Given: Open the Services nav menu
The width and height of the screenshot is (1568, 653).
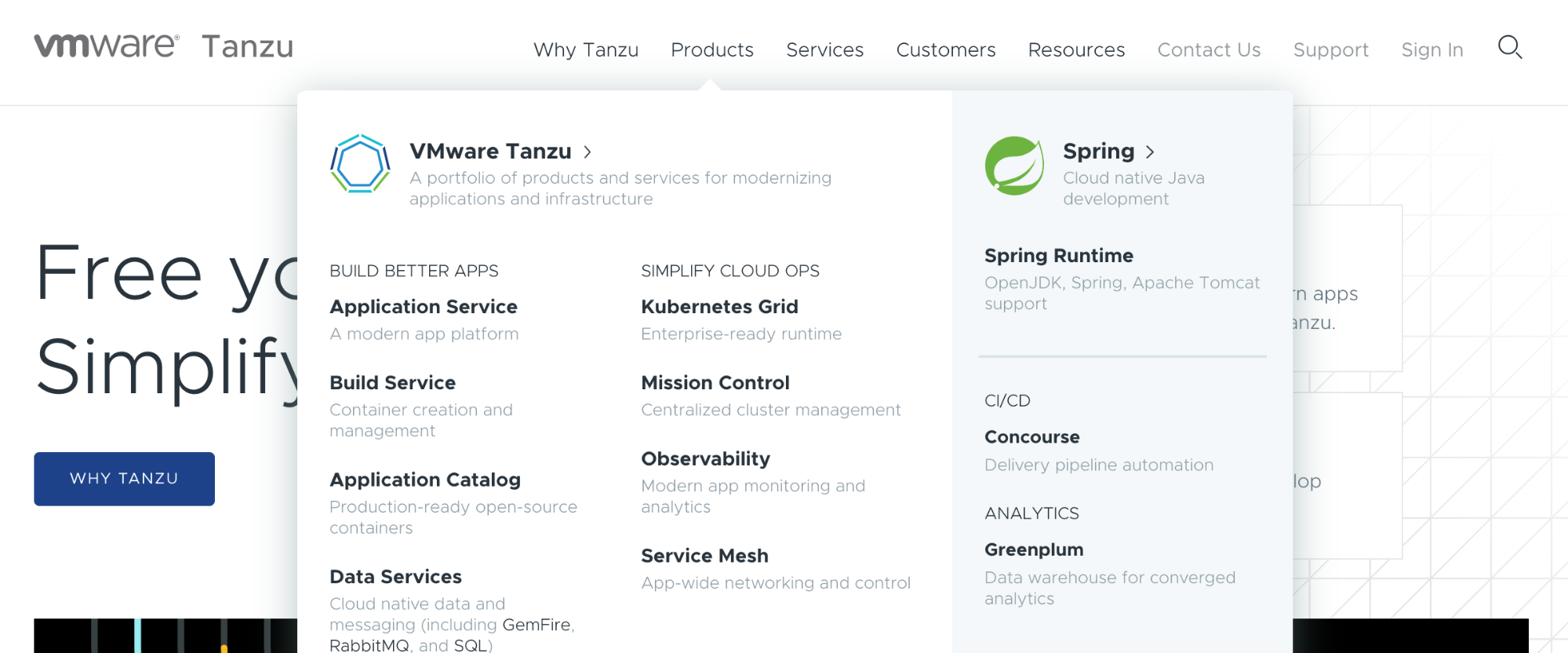Looking at the screenshot, I should (x=824, y=50).
